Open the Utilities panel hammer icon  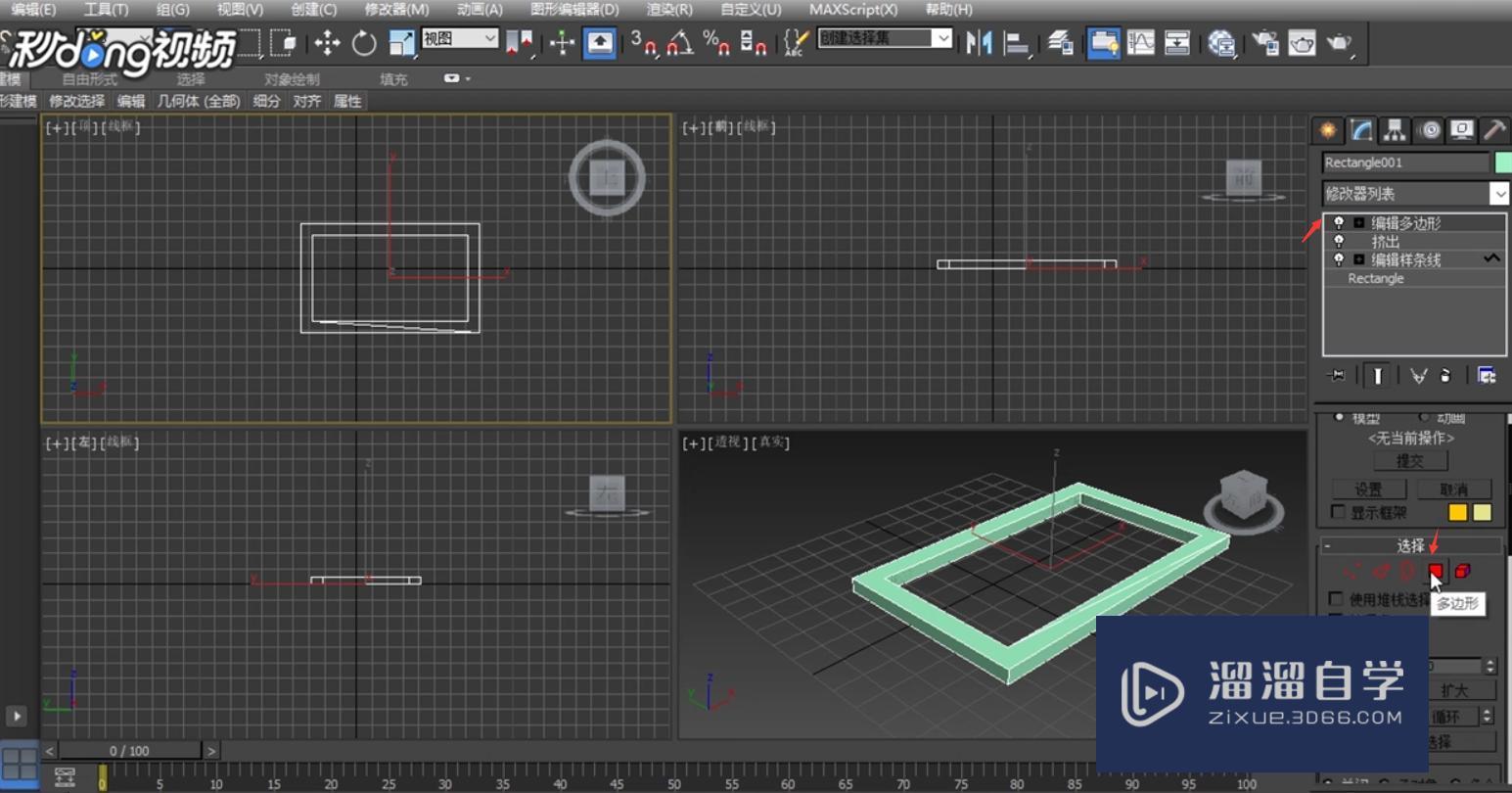point(1494,129)
